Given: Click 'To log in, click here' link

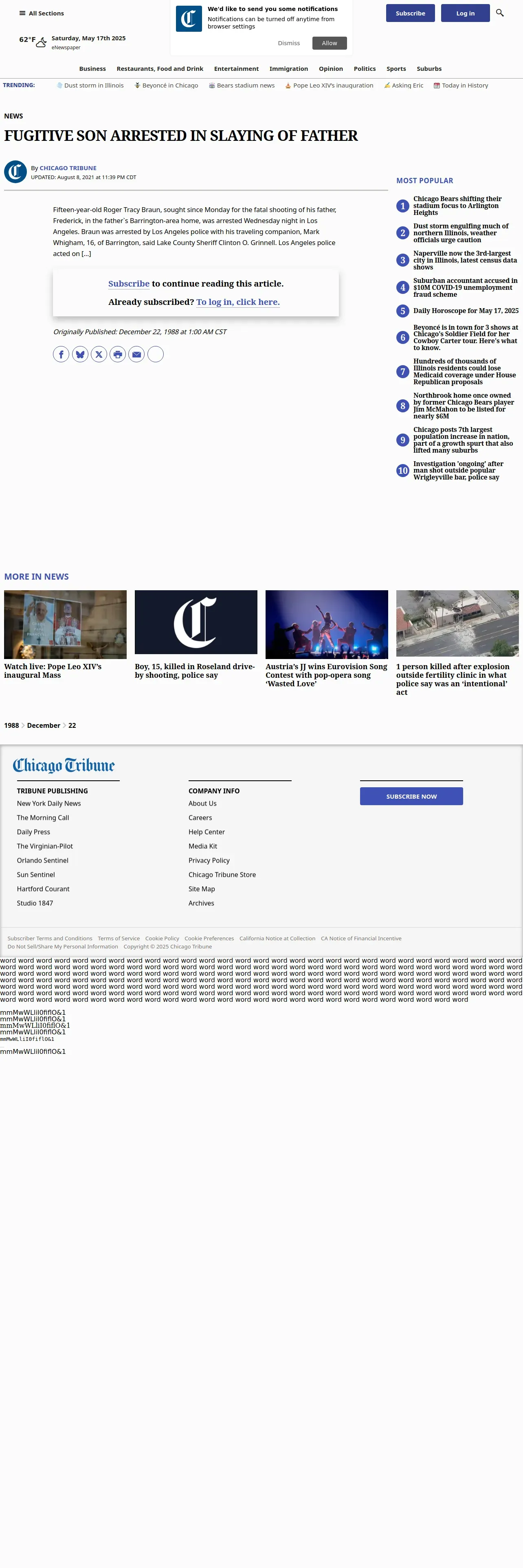Looking at the screenshot, I should click(x=238, y=302).
